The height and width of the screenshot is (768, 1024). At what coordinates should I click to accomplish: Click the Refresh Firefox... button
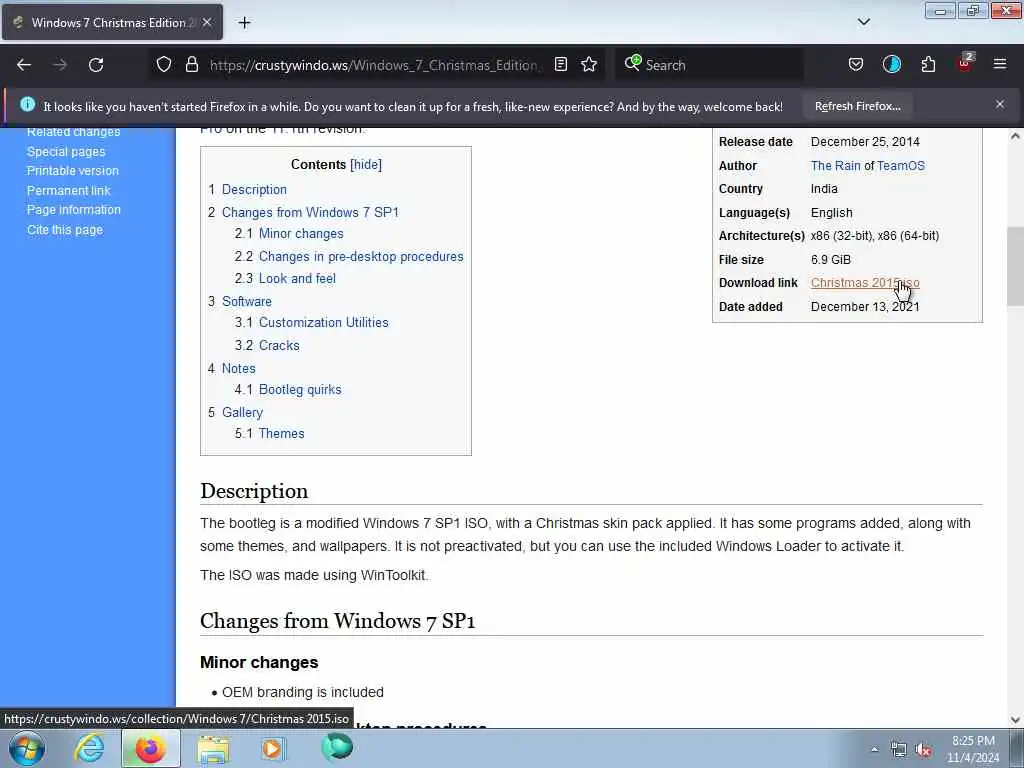[857, 106]
